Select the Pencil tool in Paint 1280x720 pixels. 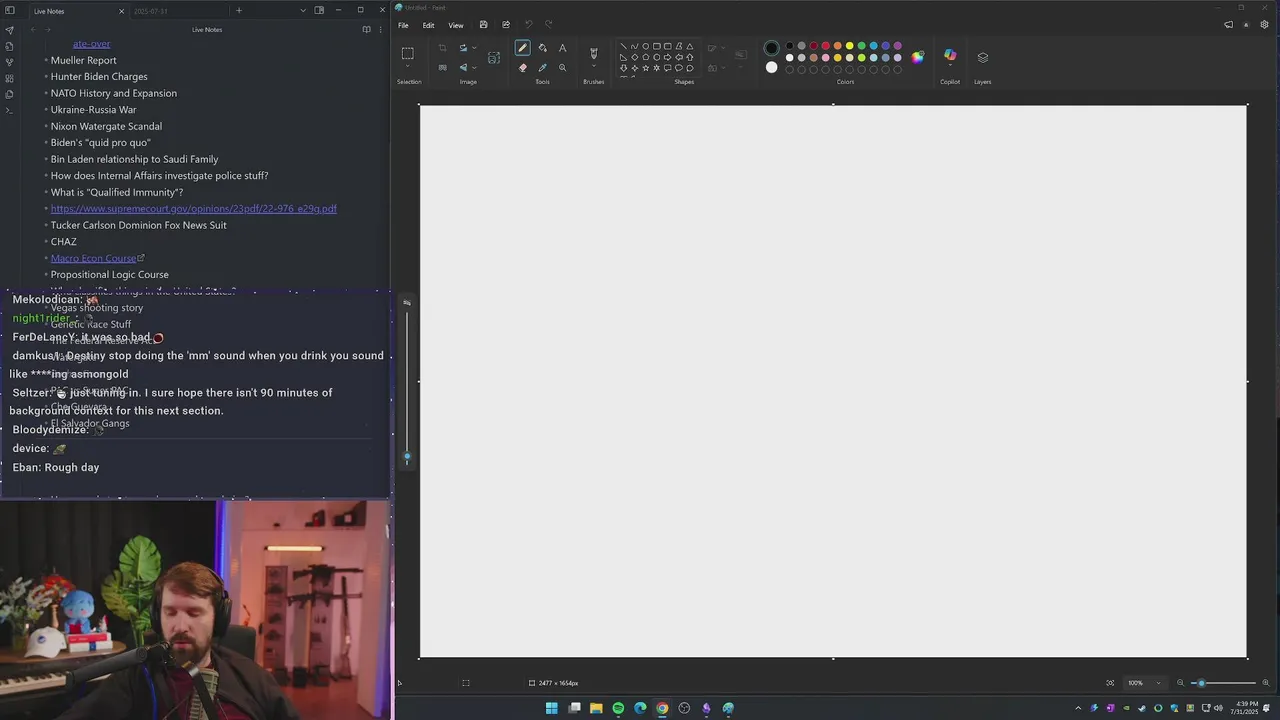coord(522,48)
